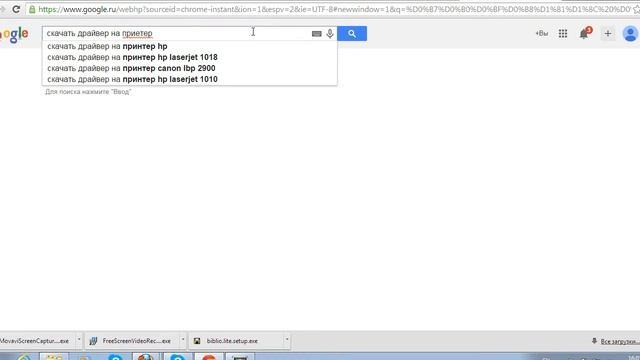Open downloaded MovaviScreenCaptur...exe file

pyautogui.click(x=34, y=341)
